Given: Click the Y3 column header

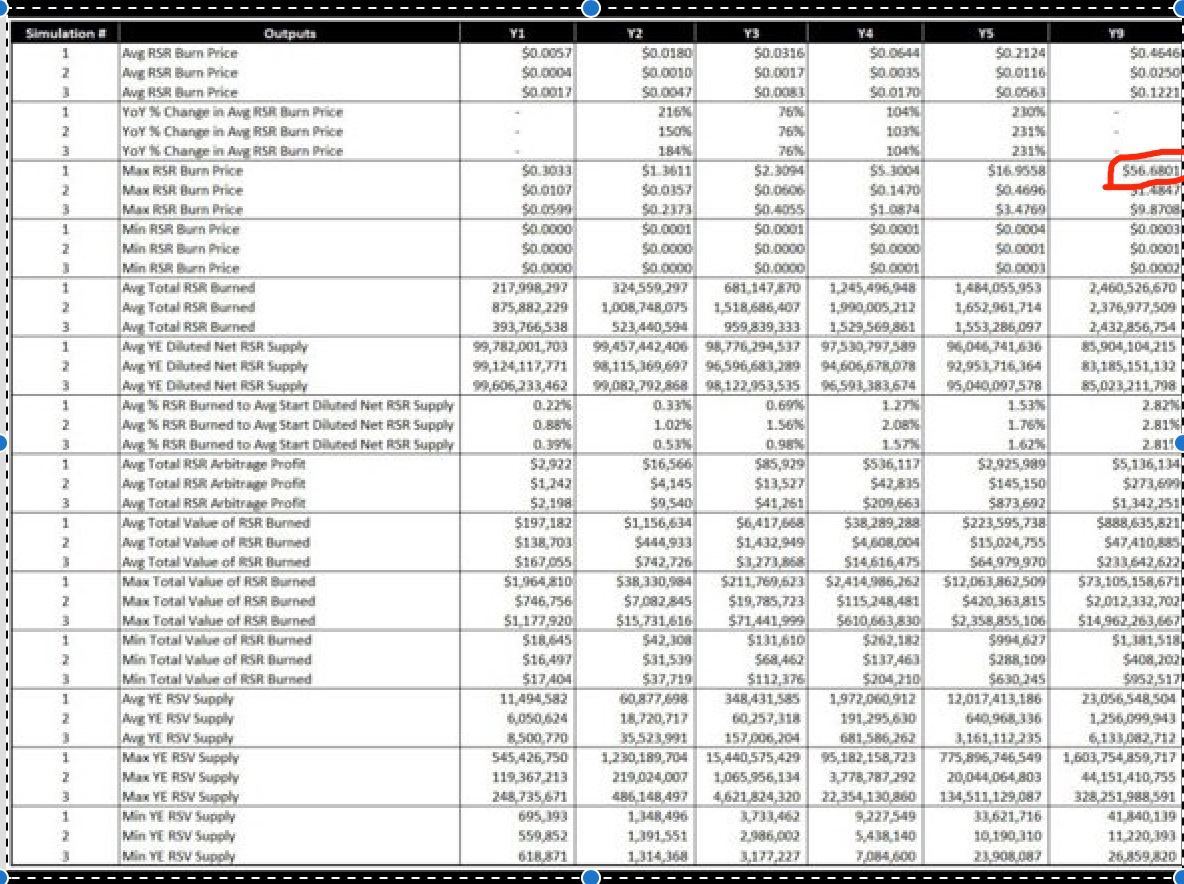Looking at the screenshot, I should [751, 33].
